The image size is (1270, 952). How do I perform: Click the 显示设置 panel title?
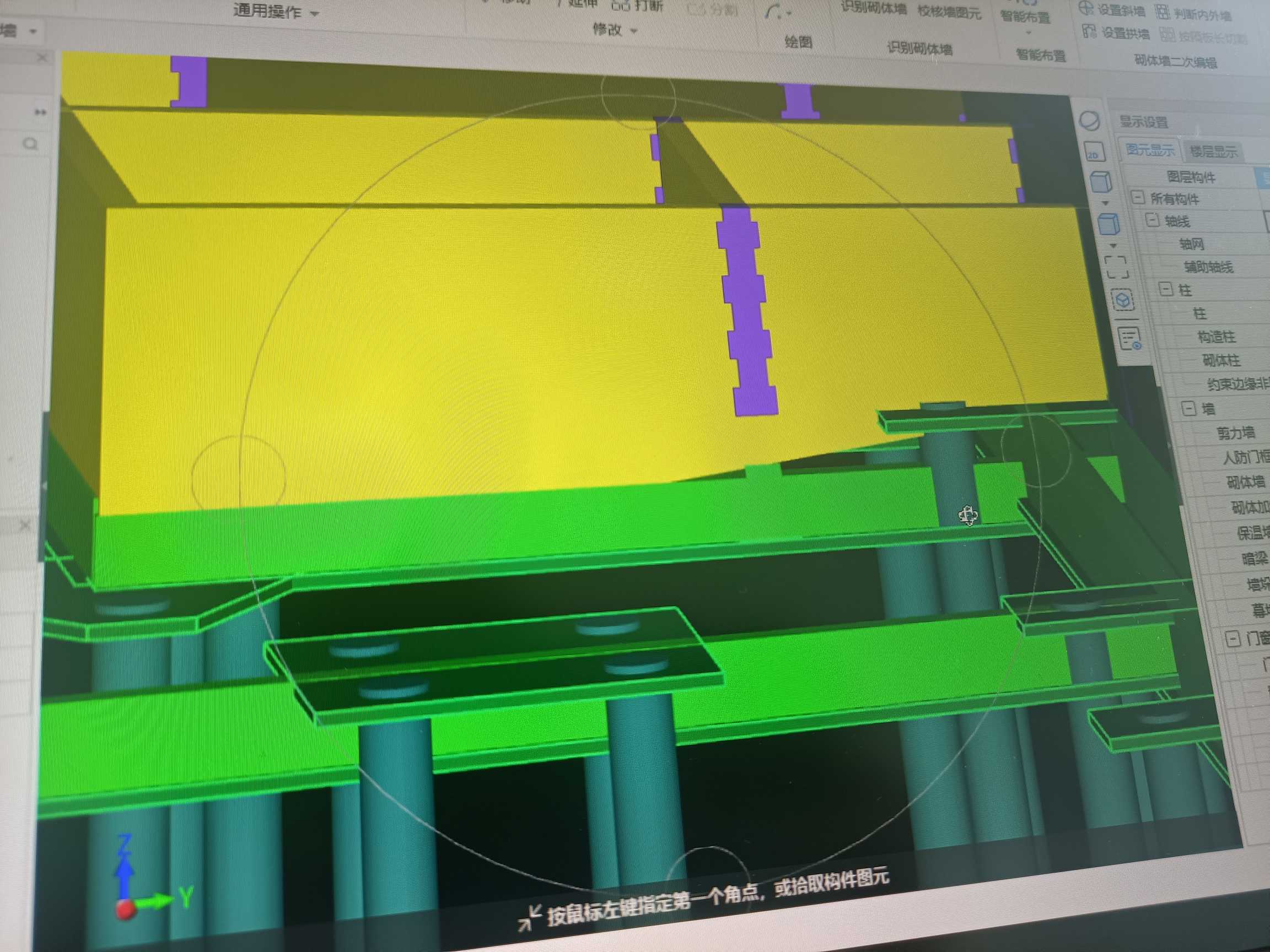pos(1144,122)
